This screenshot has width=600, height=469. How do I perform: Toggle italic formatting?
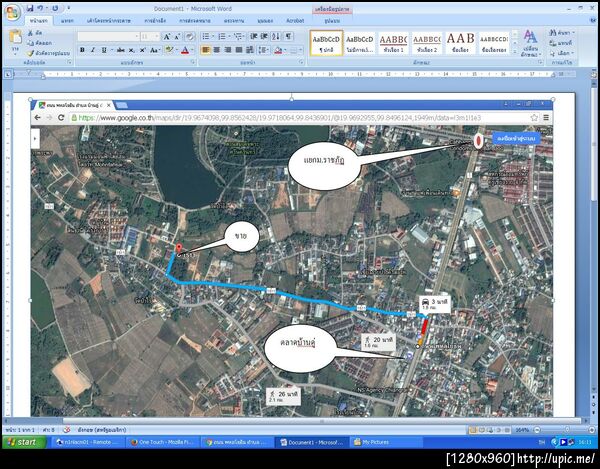[x=93, y=50]
